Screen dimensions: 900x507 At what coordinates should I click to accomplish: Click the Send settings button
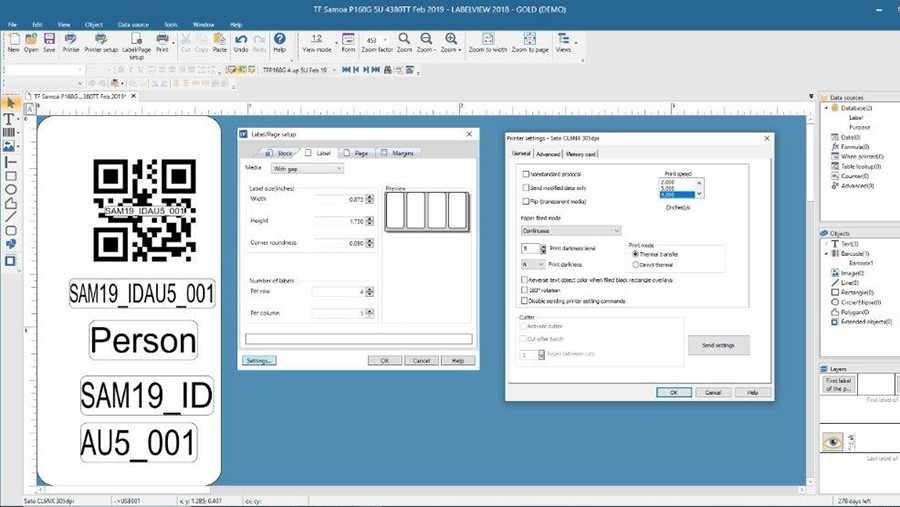(x=719, y=345)
